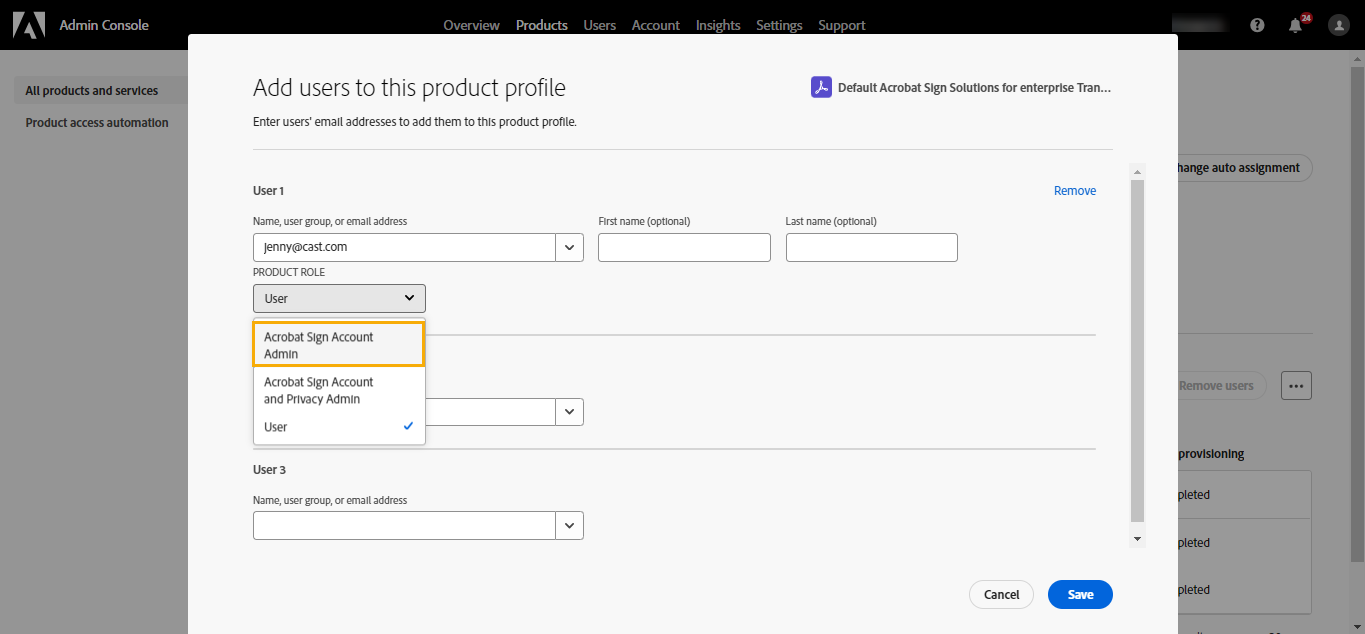Click the PRODUCT ROLE label

tap(289, 272)
